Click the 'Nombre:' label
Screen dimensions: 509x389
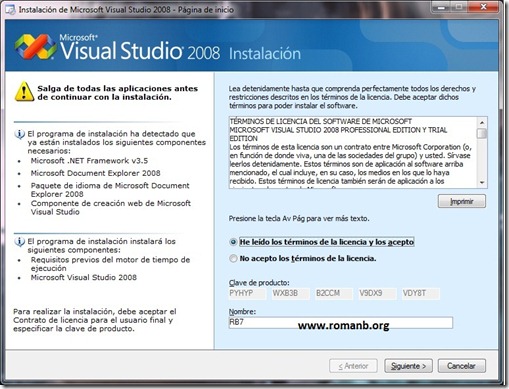tap(242, 312)
